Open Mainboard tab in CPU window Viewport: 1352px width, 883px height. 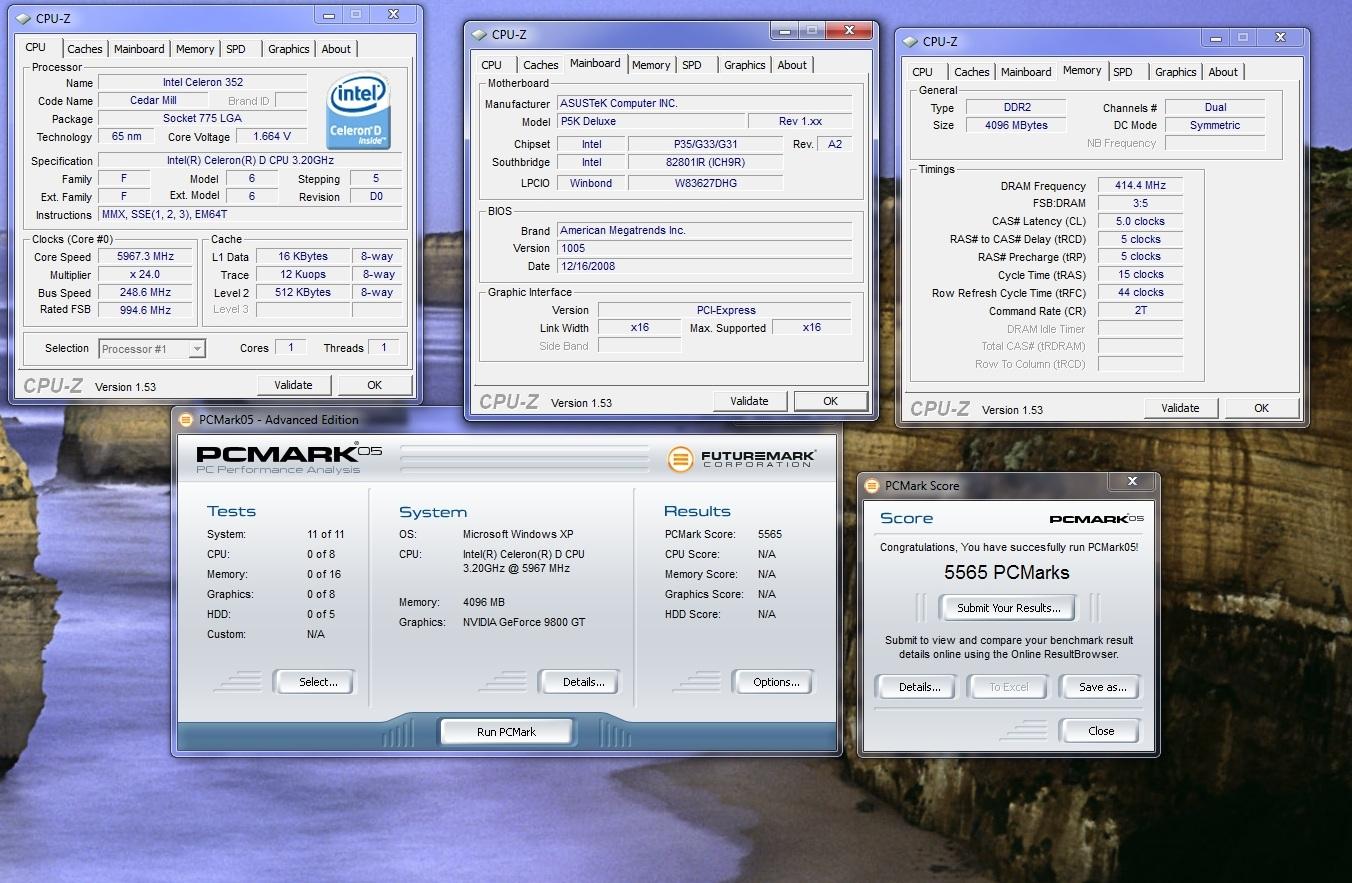click(x=139, y=49)
